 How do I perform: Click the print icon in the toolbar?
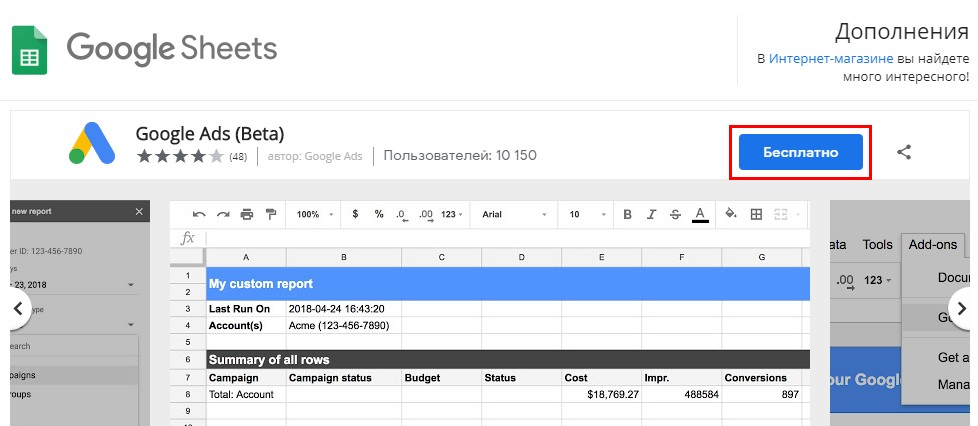click(246, 214)
